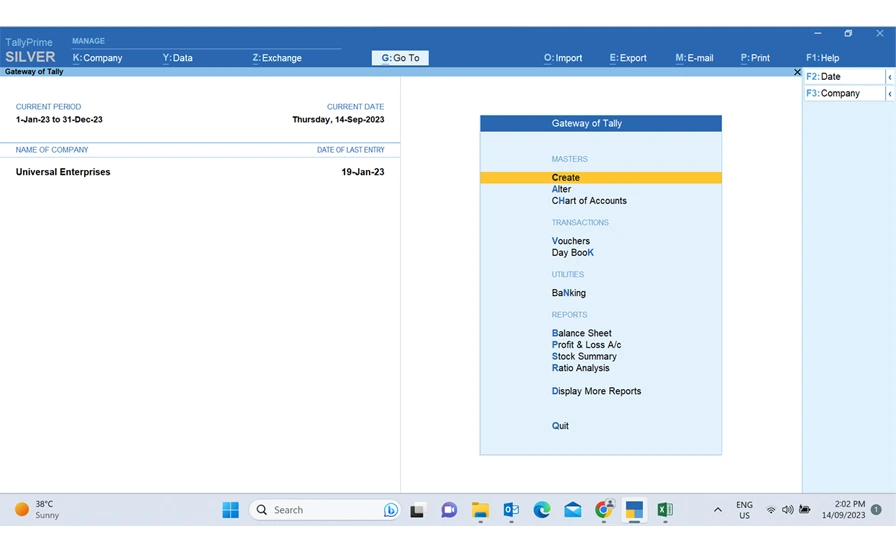The height and width of the screenshot is (552, 896).
Task: Open File Explorer from the taskbar
Action: (480, 510)
